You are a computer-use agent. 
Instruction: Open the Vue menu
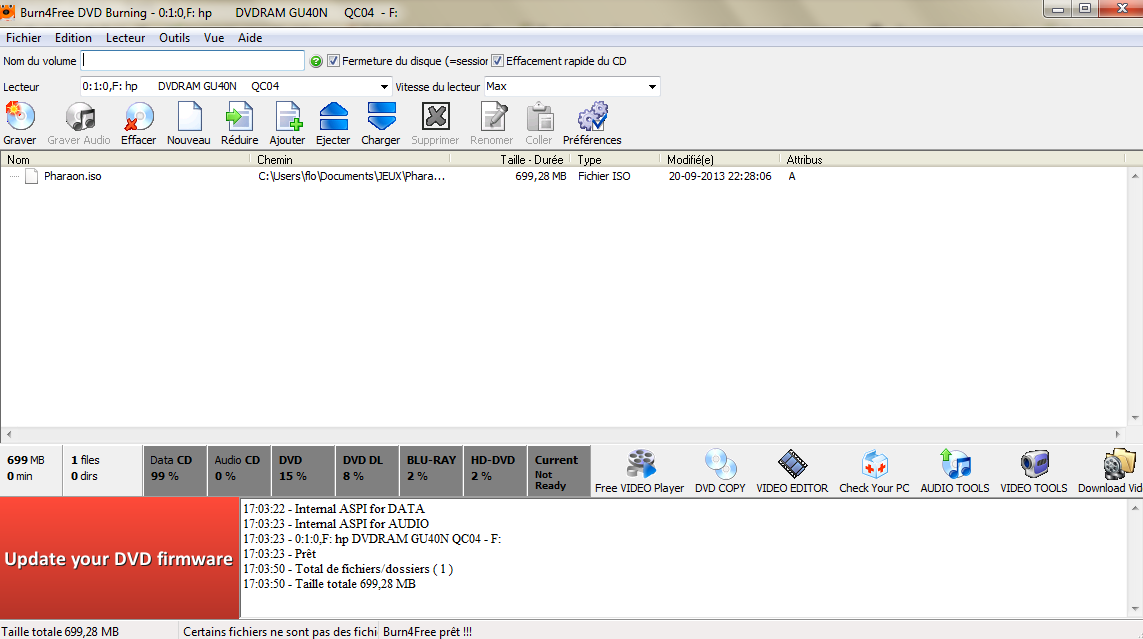(214, 38)
